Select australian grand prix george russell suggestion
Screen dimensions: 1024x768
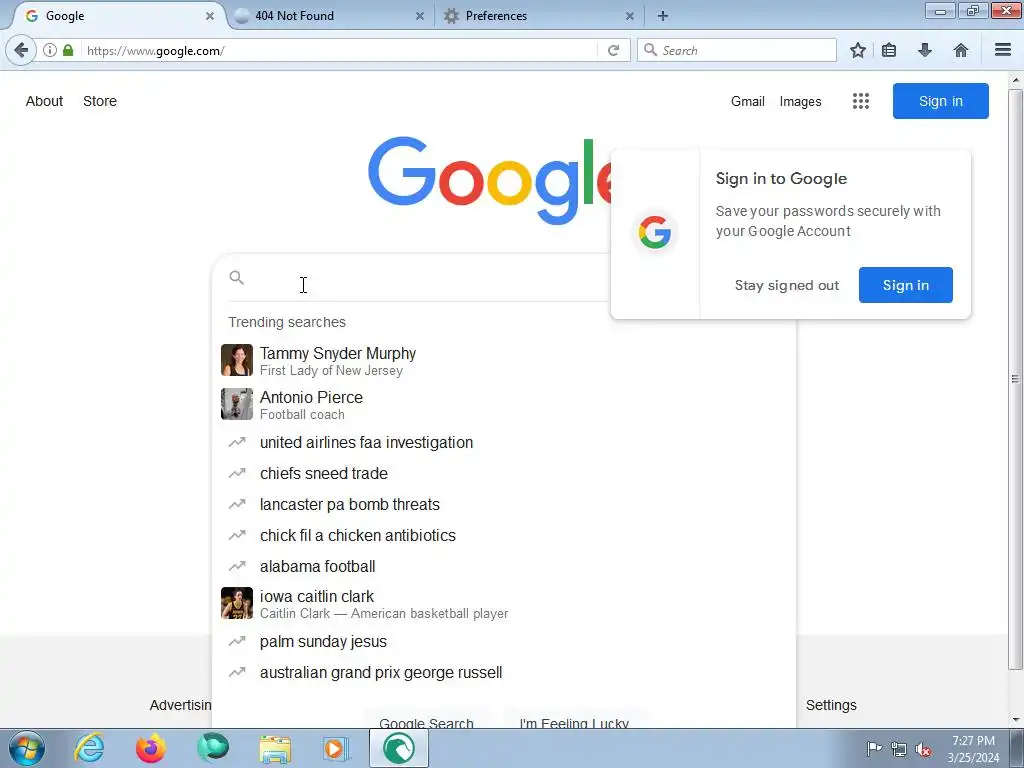point(504,672)
